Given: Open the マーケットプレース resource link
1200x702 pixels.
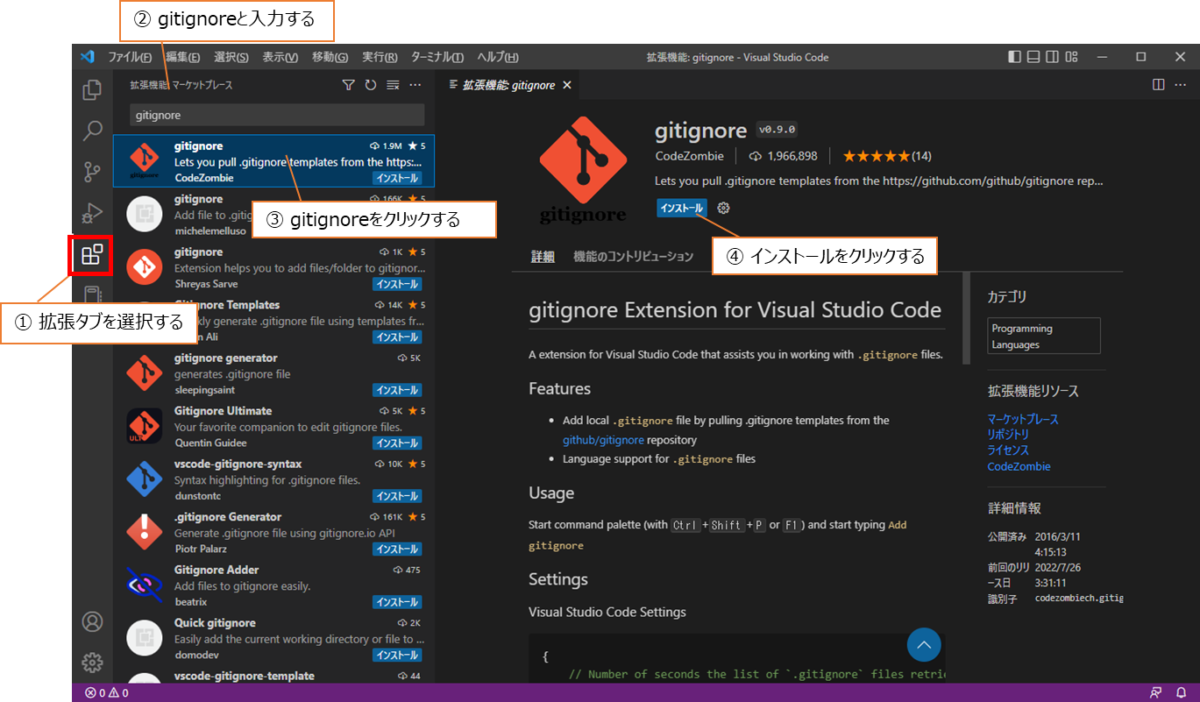Looking at the screenshot, I should (1022, 419).
